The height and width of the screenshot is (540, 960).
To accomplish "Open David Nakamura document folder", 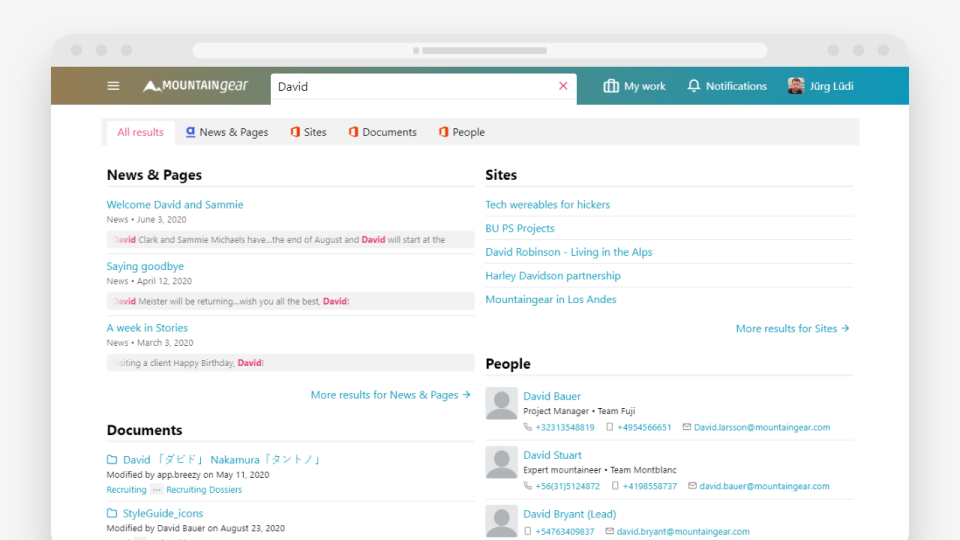I will pyautogui.click(x=222, y=460).
